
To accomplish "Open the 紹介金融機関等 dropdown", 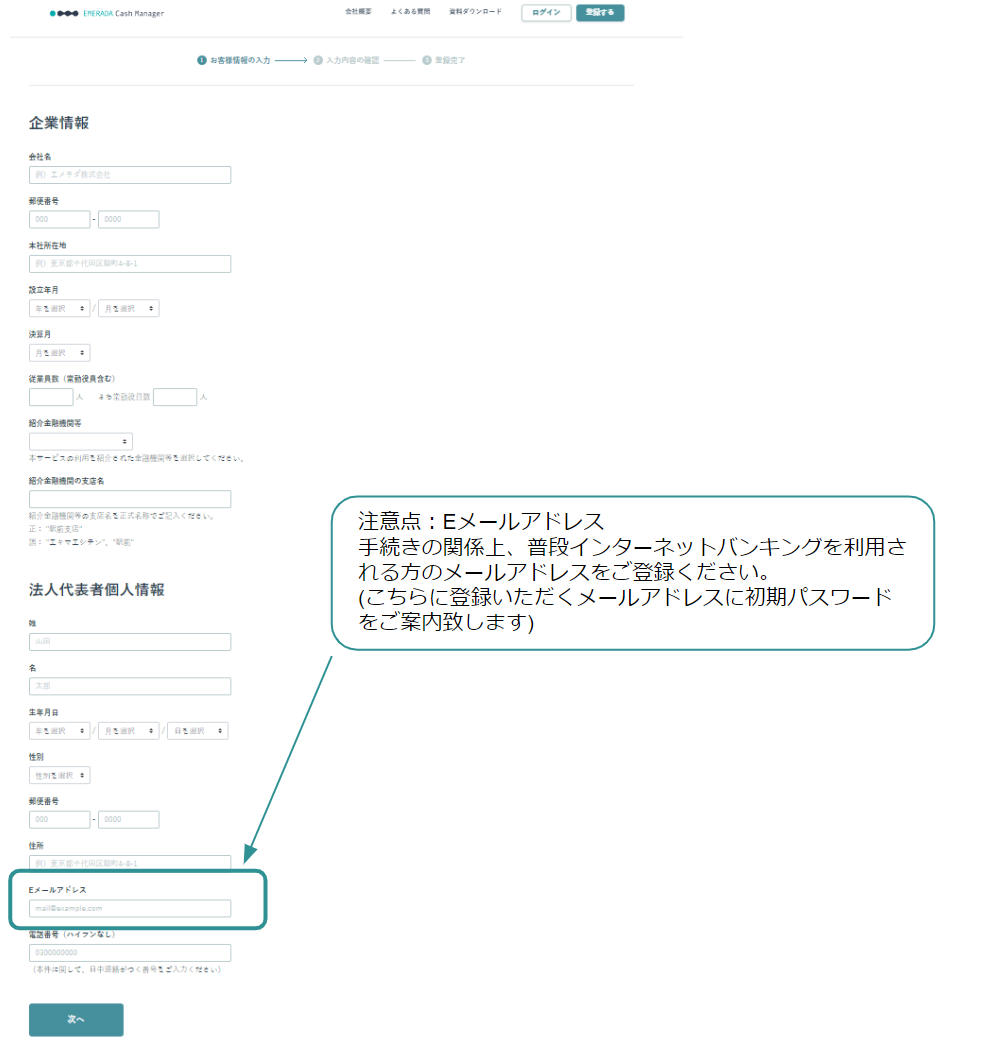I will (81, 441).
